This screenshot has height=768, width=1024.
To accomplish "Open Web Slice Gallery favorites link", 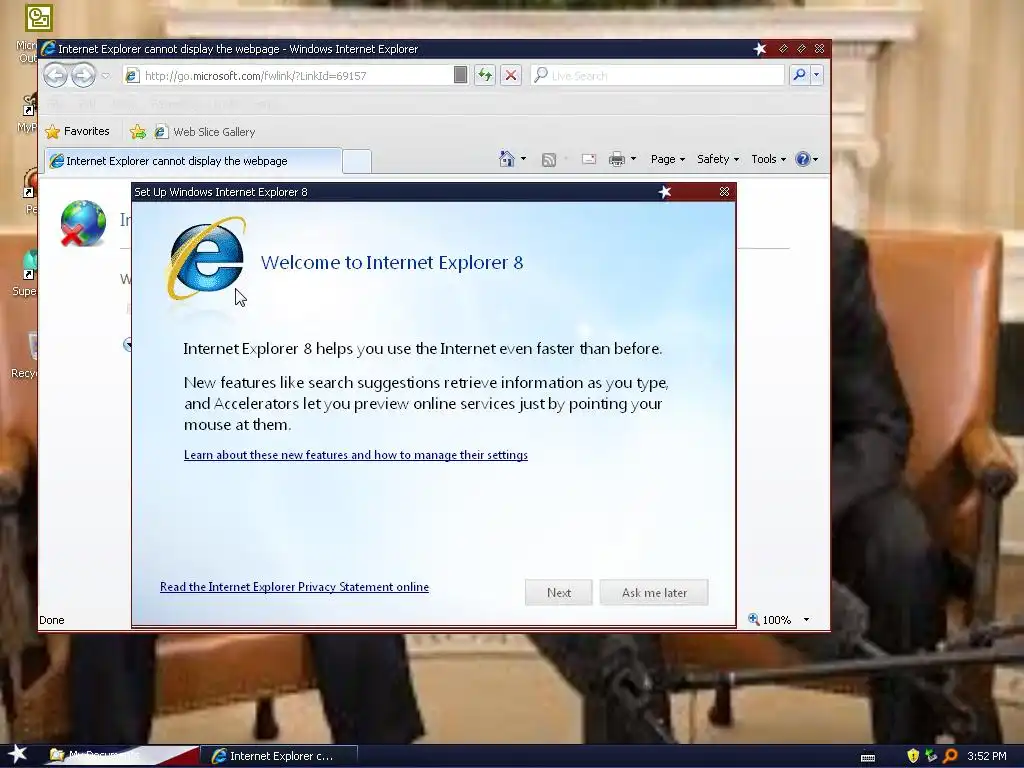I will tap(204, 132).
